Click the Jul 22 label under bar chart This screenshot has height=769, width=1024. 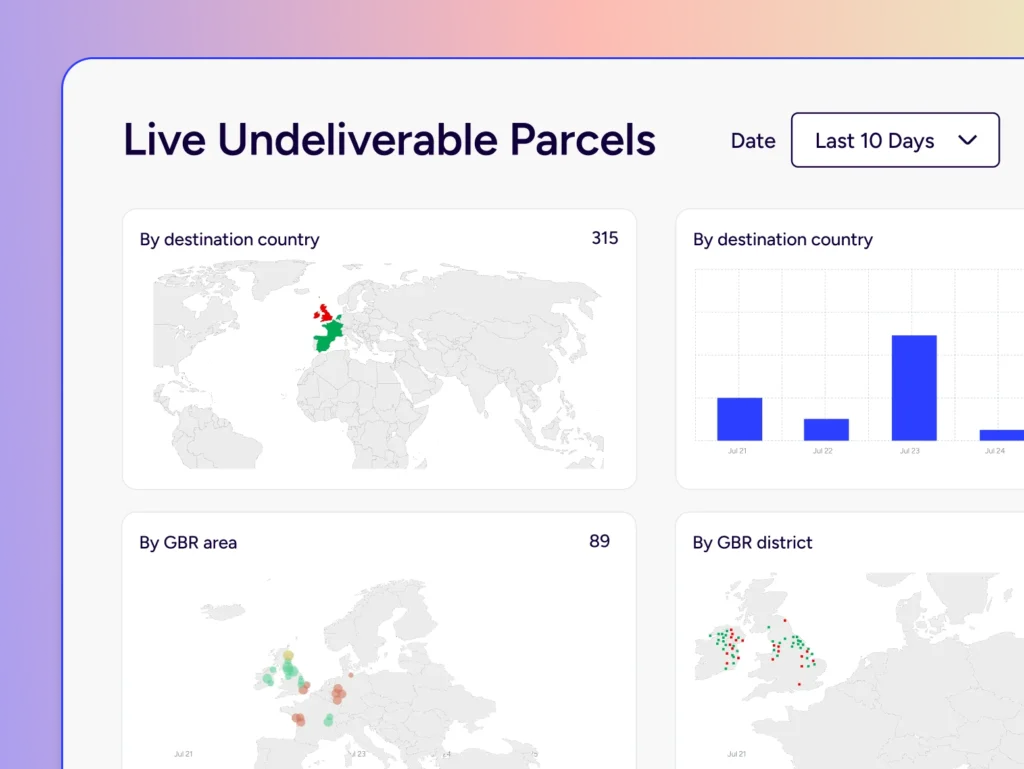[x=822, y=451]
